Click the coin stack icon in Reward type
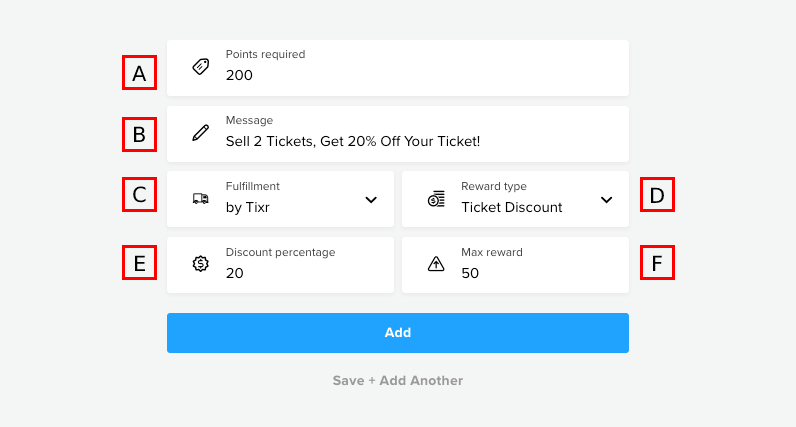Viewport: 796px width, 427px height. click(x=436, y=199)
